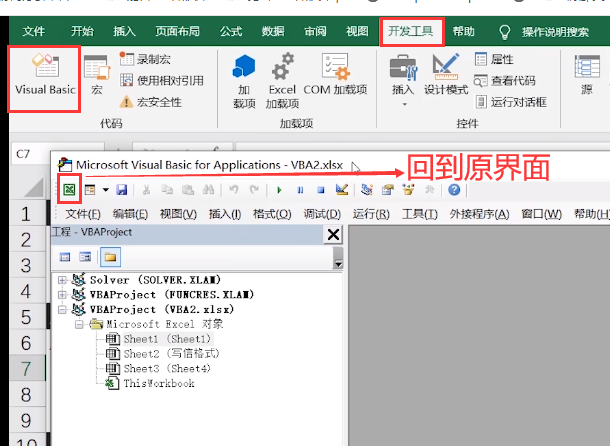
Task: Open COM Add-ins (COM 加载项)
Action: [335, 74]
